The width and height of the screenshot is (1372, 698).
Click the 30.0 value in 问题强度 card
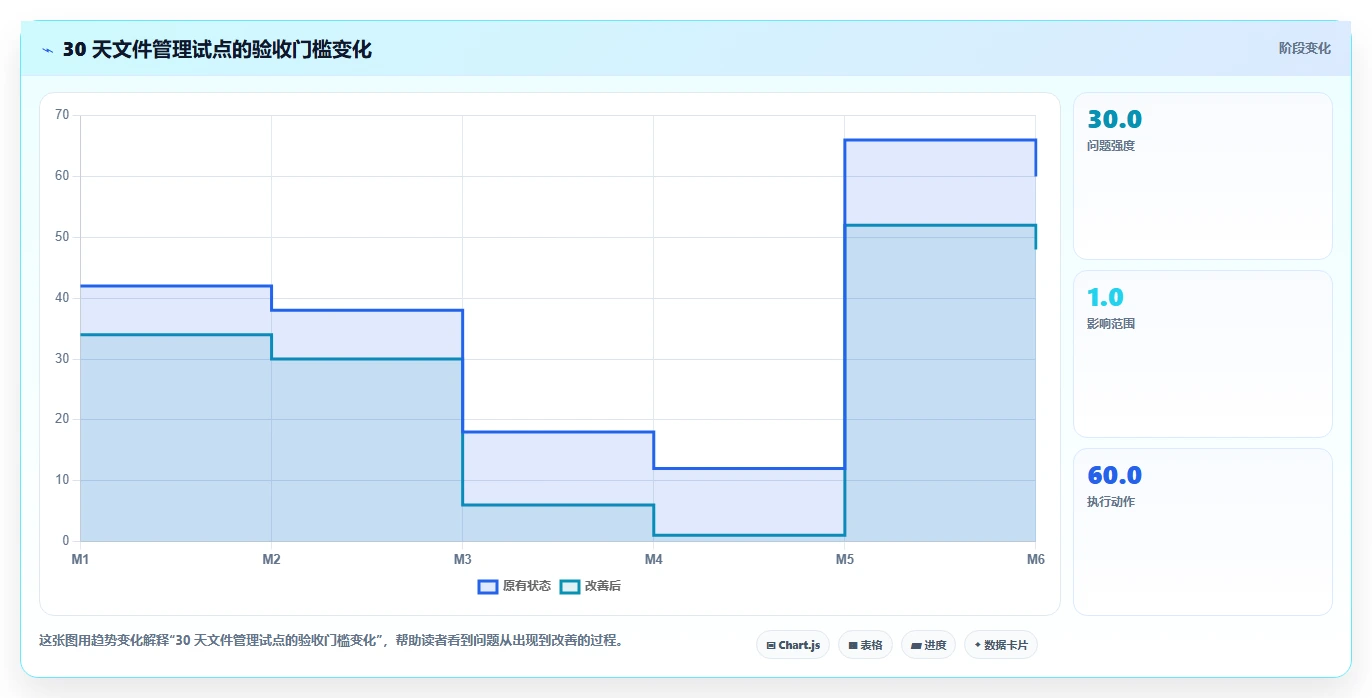click(x=1114, y=120)
